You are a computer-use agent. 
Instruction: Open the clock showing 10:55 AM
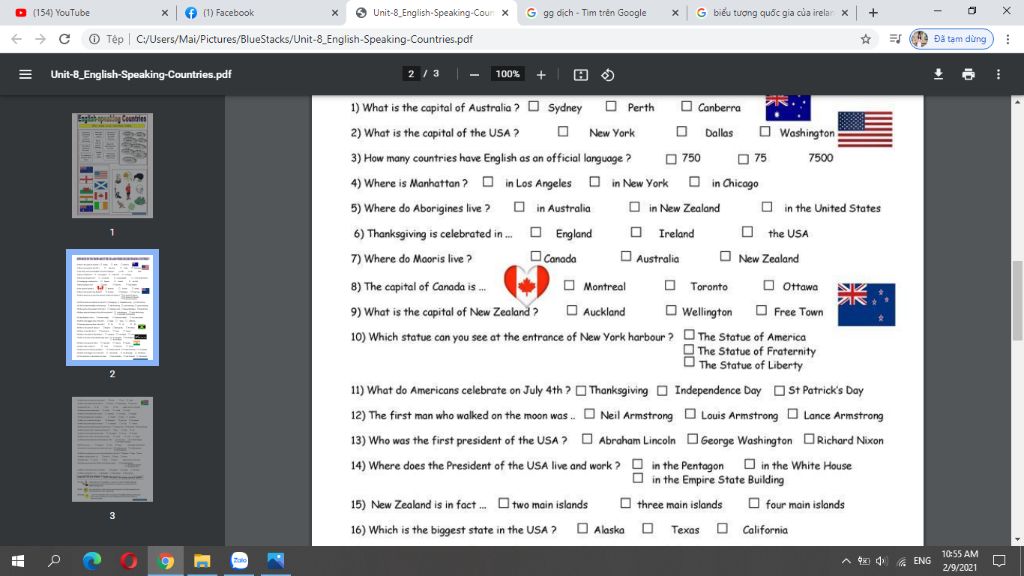pos(959,561)
